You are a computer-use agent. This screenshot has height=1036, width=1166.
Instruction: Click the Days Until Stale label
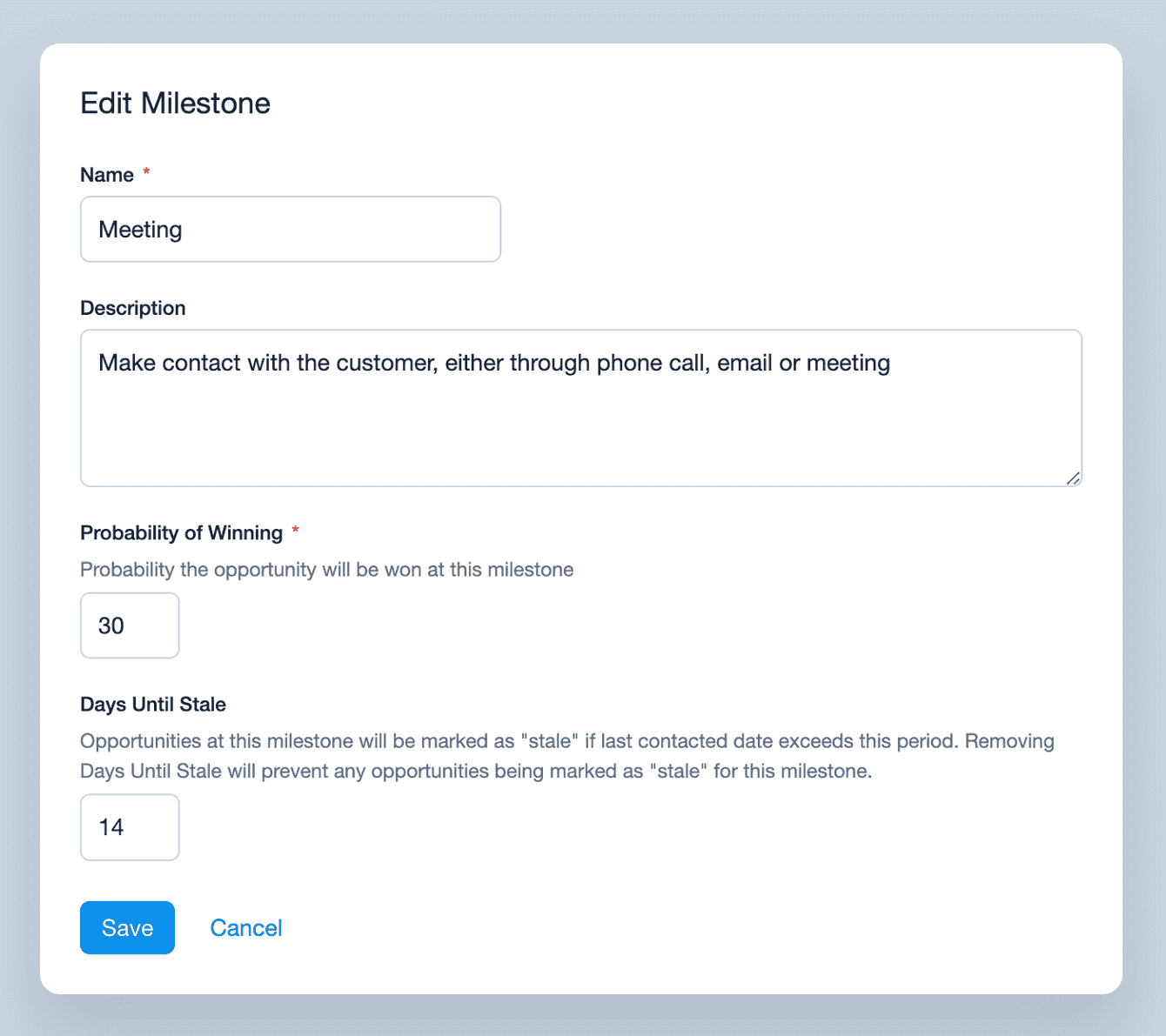coord(153,705)
